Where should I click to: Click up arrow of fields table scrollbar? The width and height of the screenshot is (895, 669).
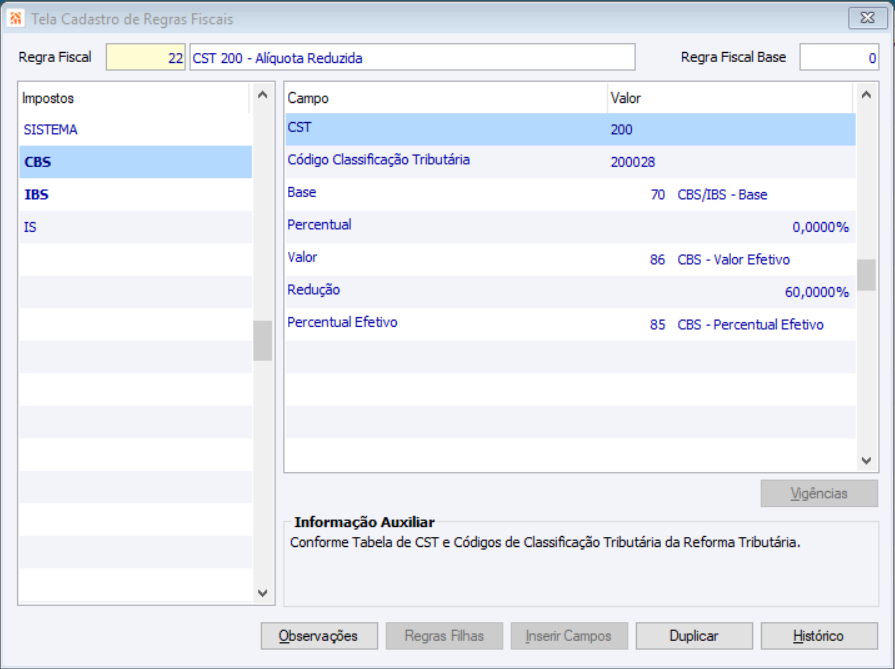point(866,95)
